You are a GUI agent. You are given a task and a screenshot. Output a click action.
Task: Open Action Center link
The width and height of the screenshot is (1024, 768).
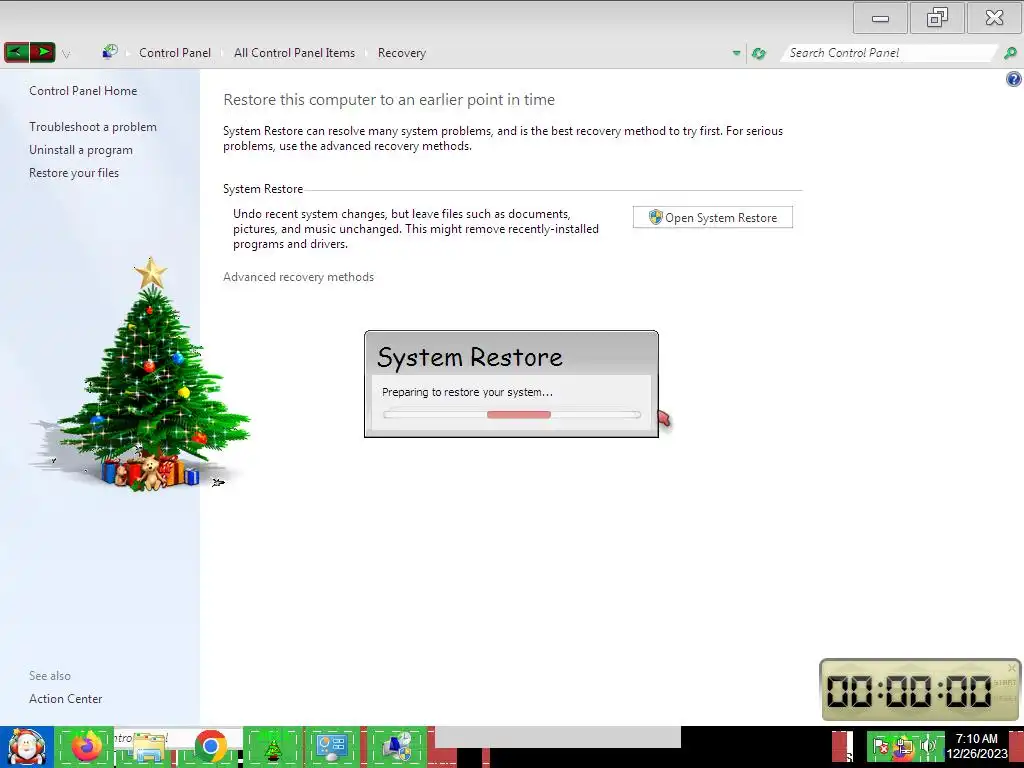[x=65, y=699]
